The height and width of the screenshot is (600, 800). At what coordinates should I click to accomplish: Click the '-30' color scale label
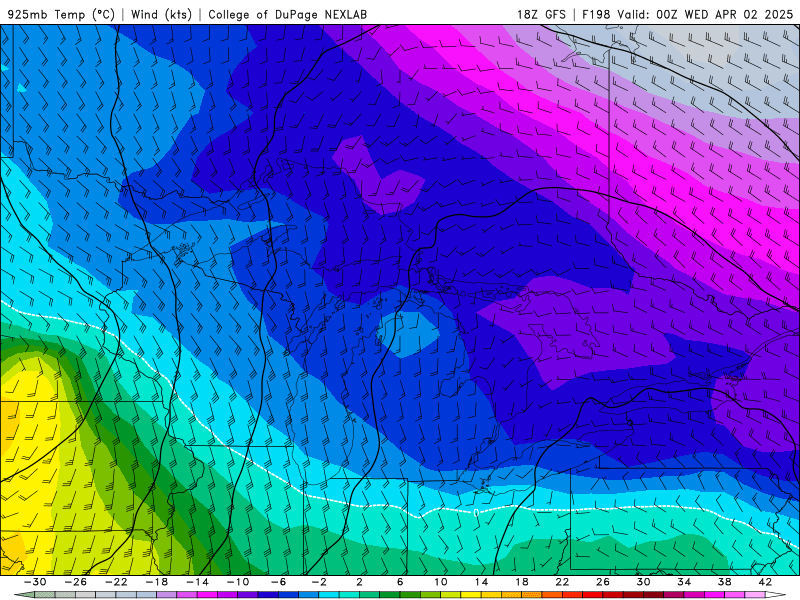[35, 582]
